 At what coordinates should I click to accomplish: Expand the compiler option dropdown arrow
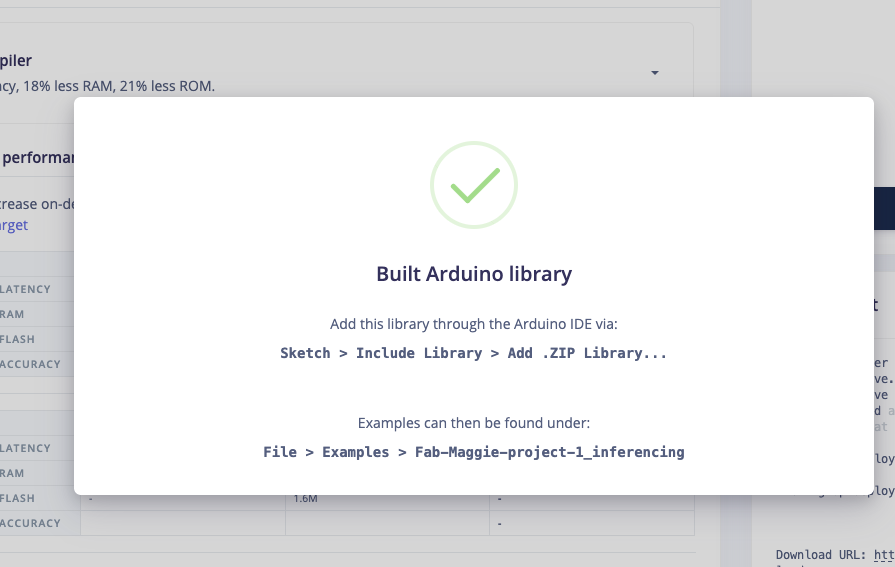(x=655, y=73)
